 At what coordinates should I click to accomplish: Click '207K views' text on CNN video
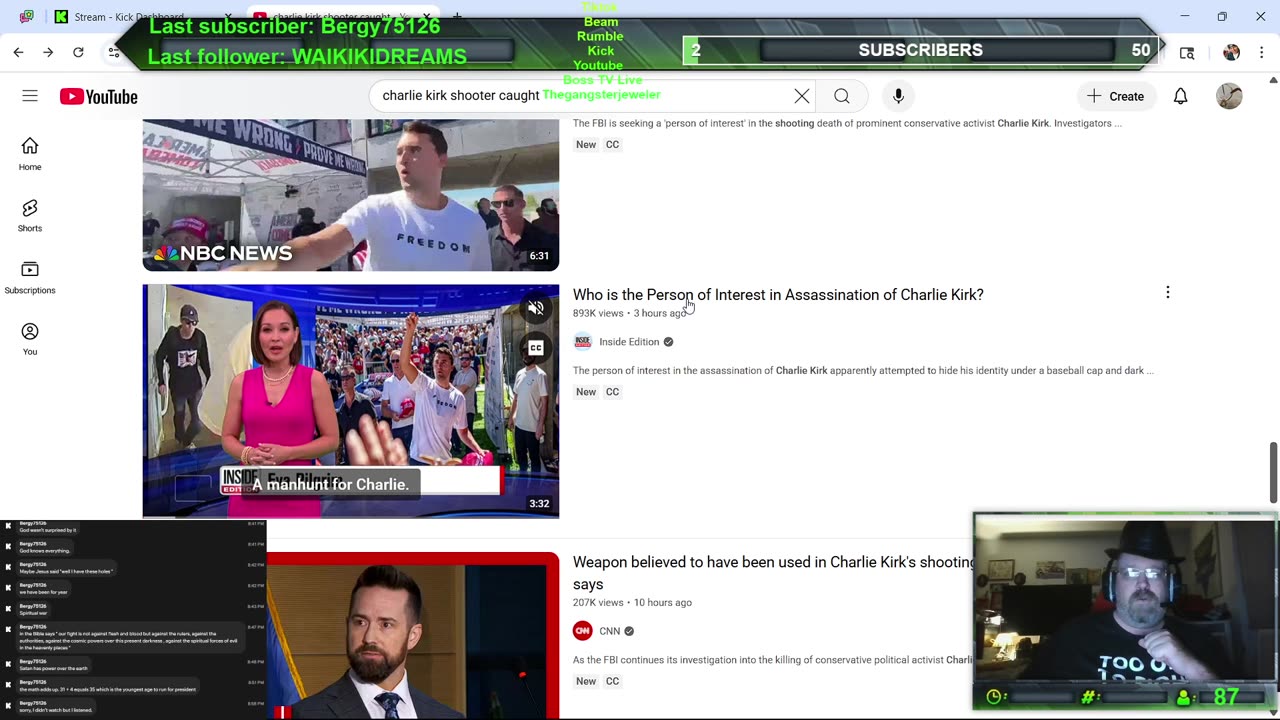[598, 603]
